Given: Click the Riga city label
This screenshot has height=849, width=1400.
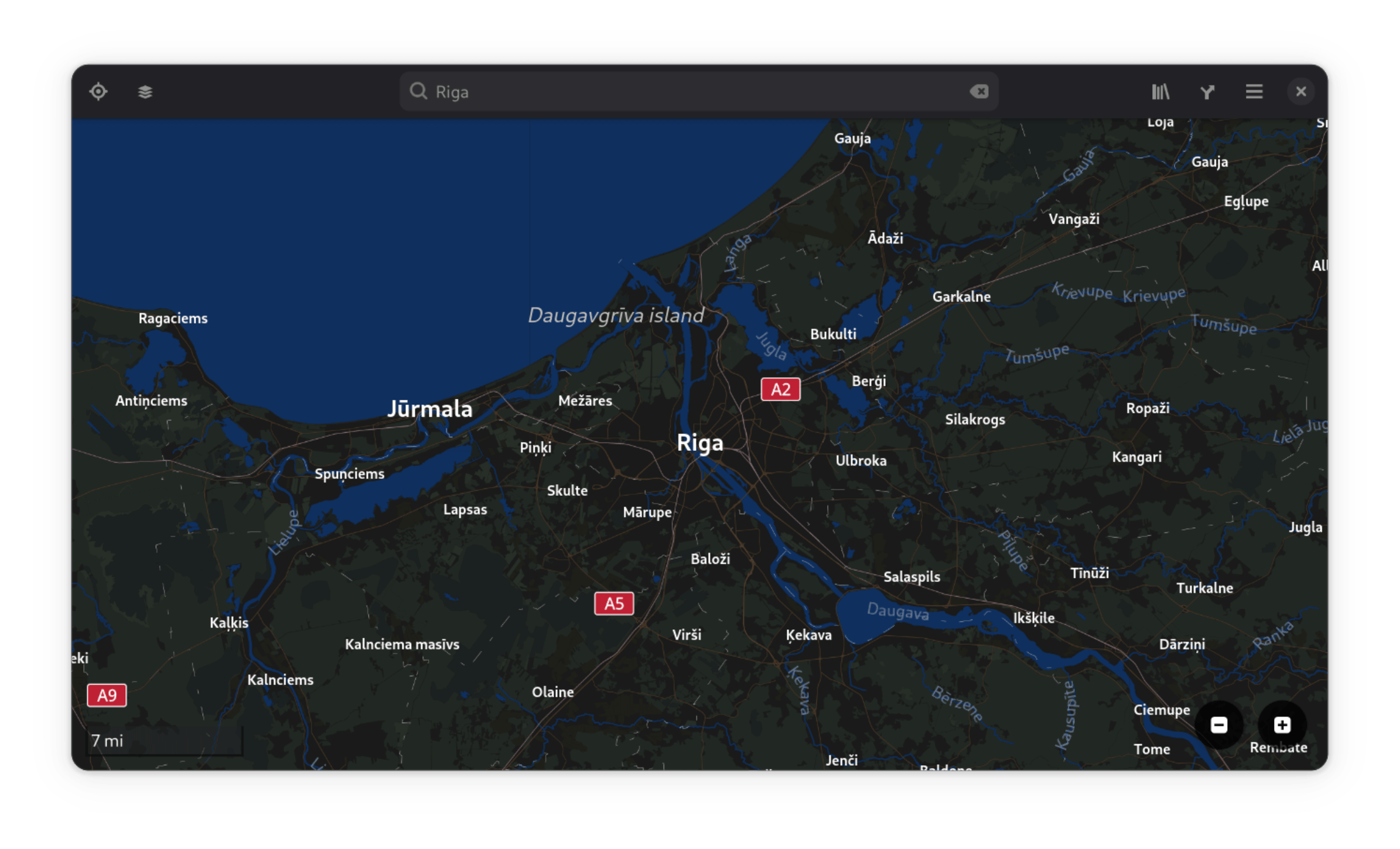Looking at the screenshot, I should point(700,443).
